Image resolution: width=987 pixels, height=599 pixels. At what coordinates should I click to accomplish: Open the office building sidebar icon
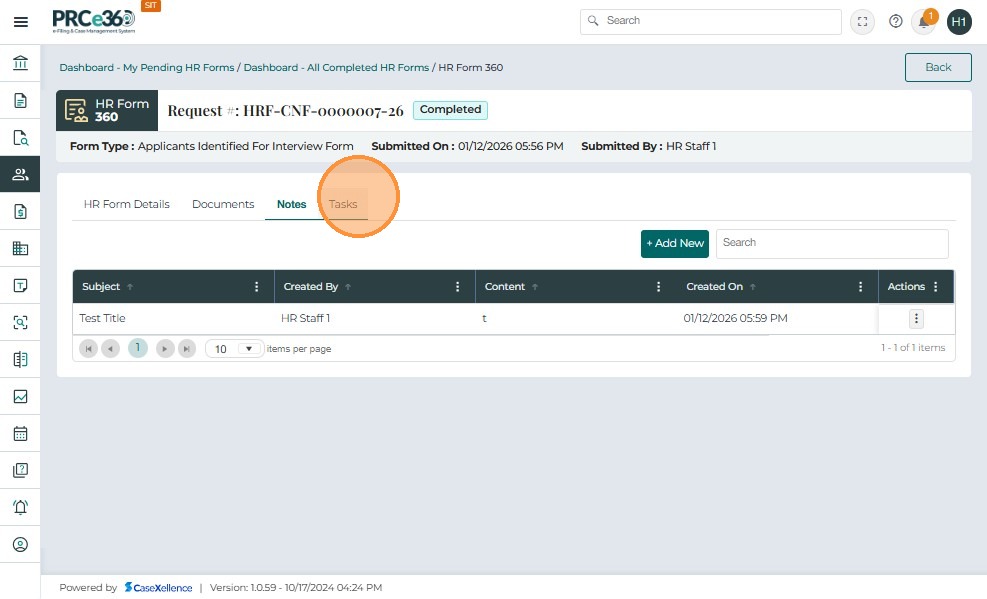[x=20, y=249]
